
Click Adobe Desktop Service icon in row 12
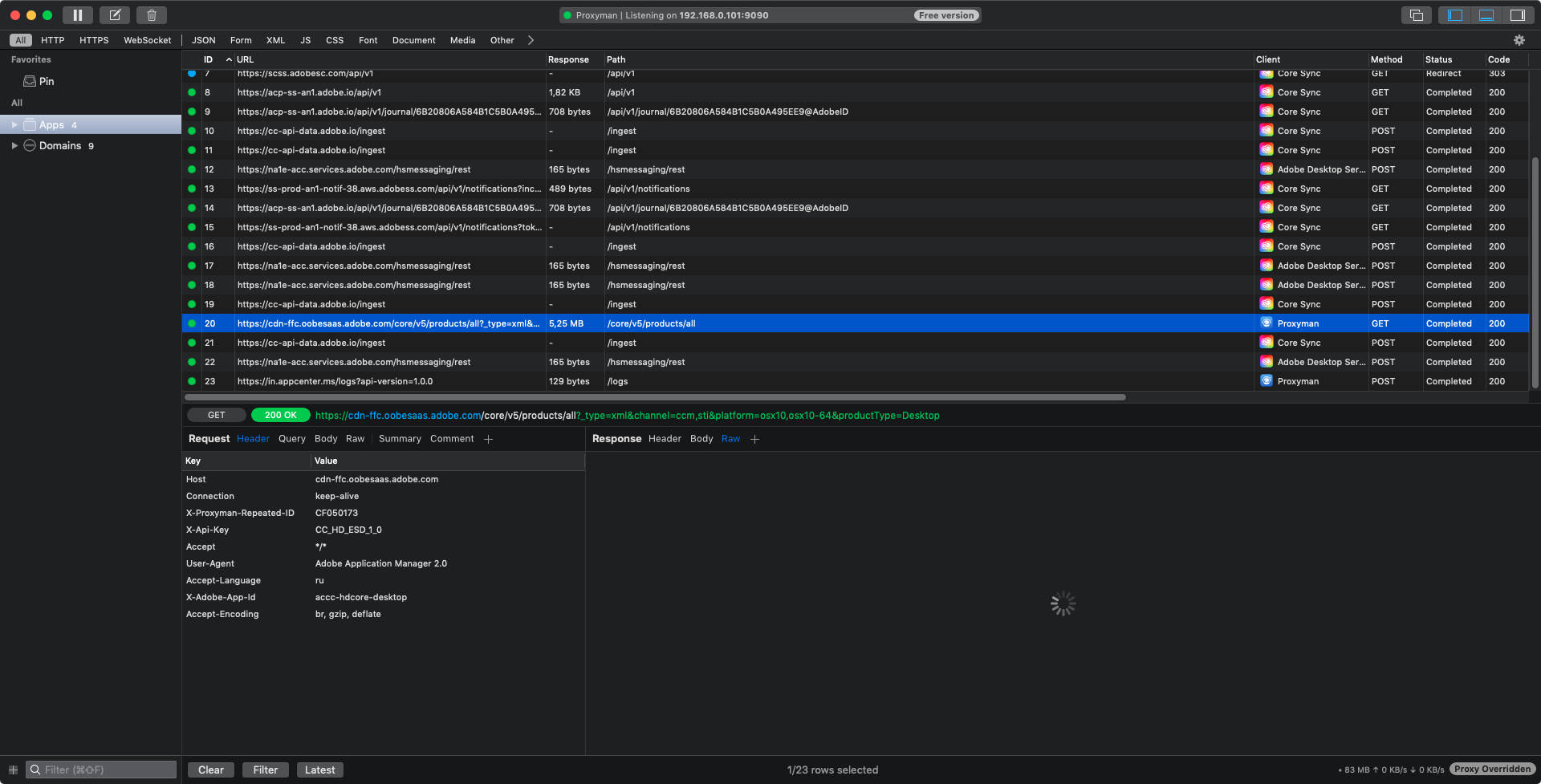(x=1267, y=169)
